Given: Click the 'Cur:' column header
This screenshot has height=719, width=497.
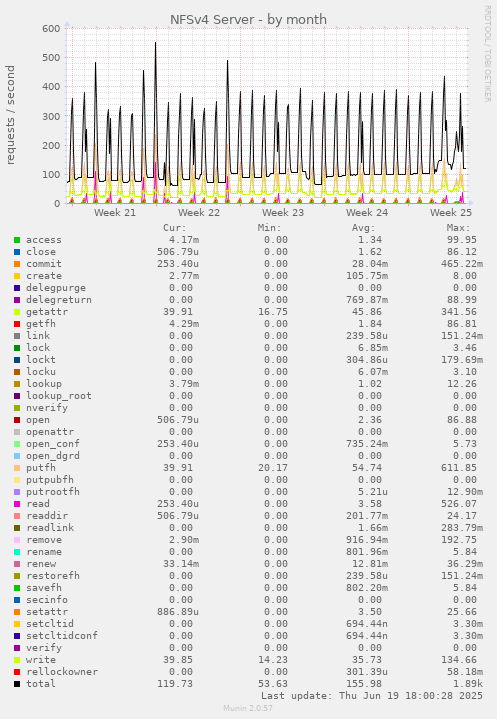Looking at the screenshot, I should (x=175, y=228).
